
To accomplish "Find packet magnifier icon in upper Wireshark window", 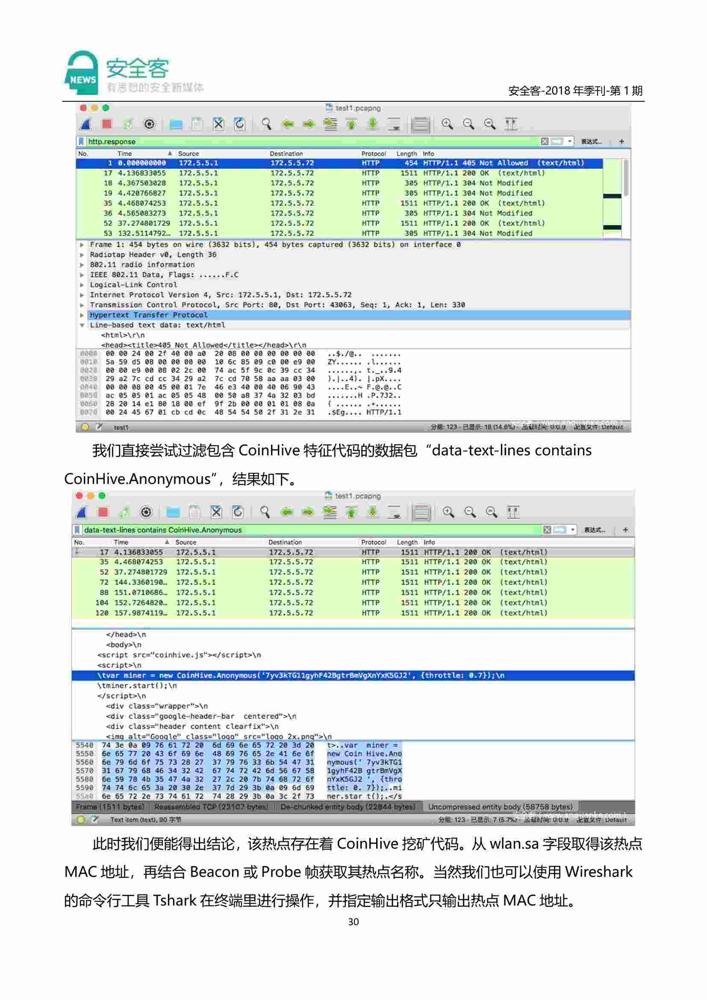I will (266, 124).
